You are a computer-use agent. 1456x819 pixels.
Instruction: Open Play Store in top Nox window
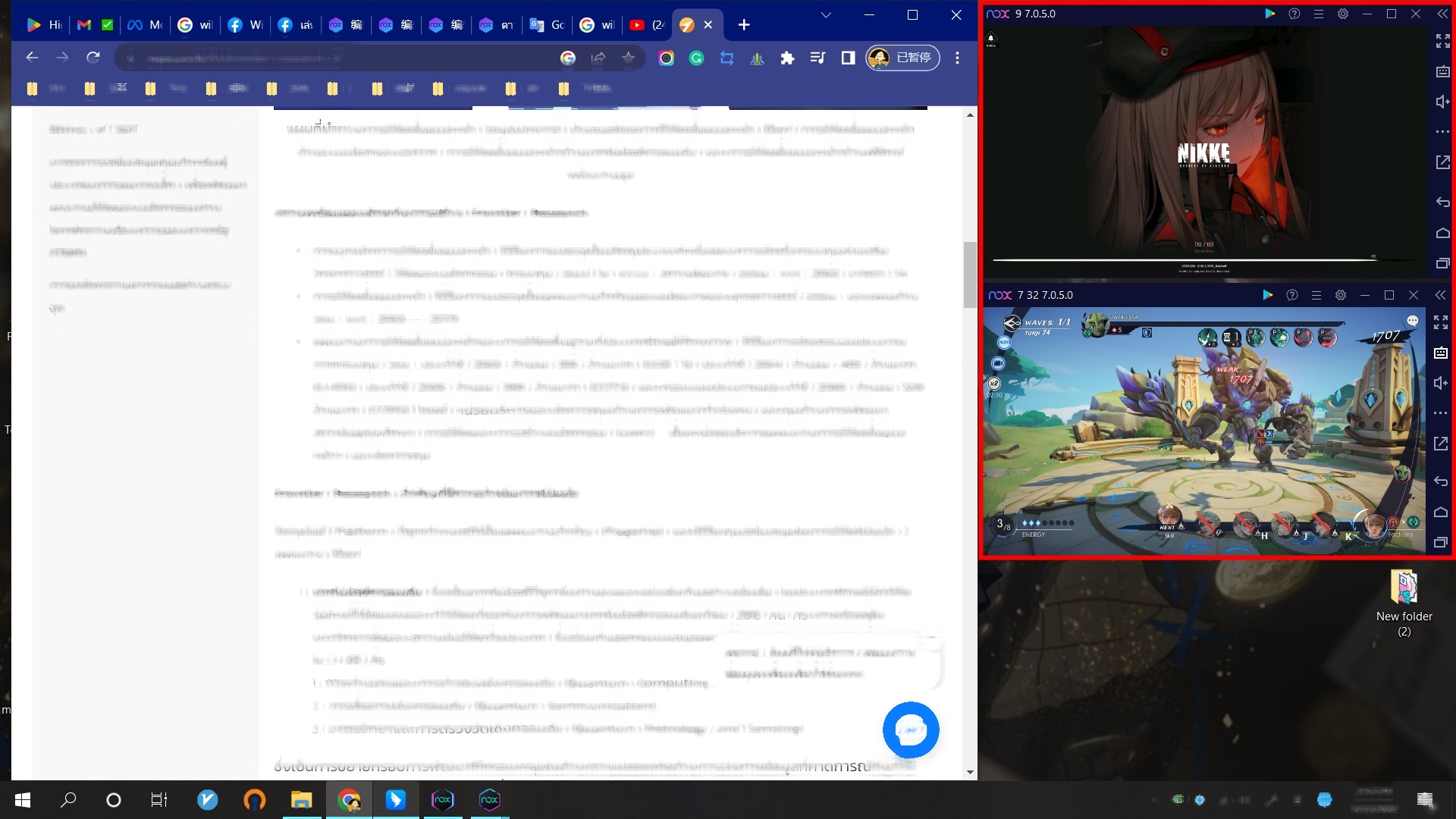(x=1270, y=14)
